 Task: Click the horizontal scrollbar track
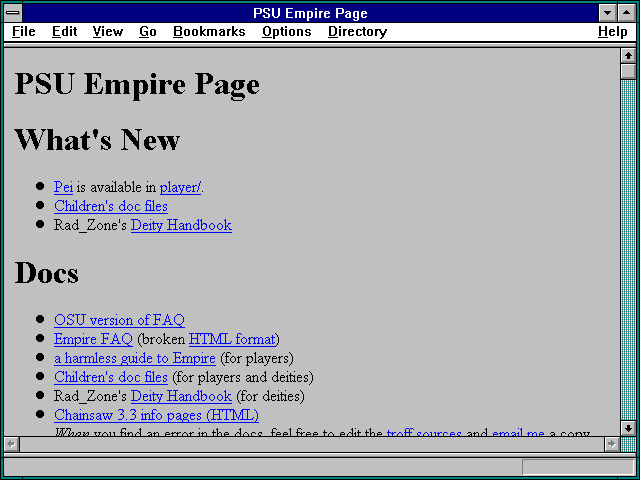coord(311,444)
